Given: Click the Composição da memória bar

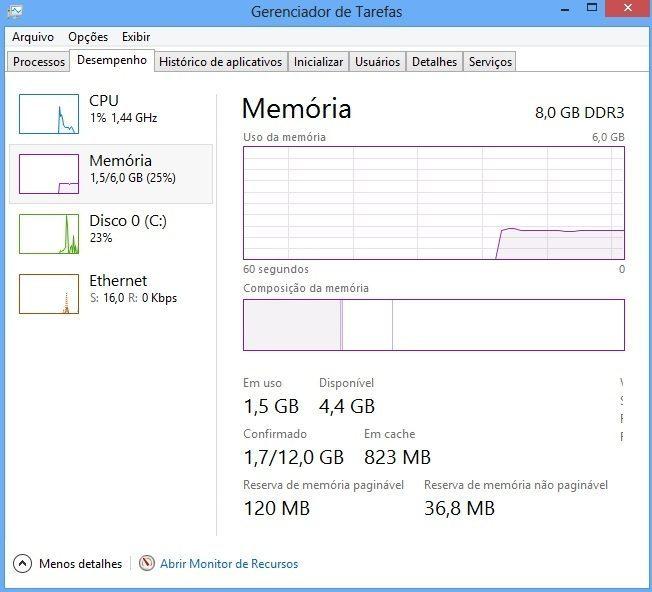Looking at the screenshot, I should click(433, 325).
